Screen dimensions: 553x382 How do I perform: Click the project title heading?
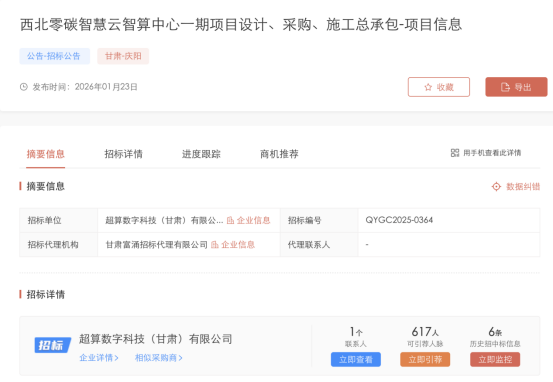point(241,25)
